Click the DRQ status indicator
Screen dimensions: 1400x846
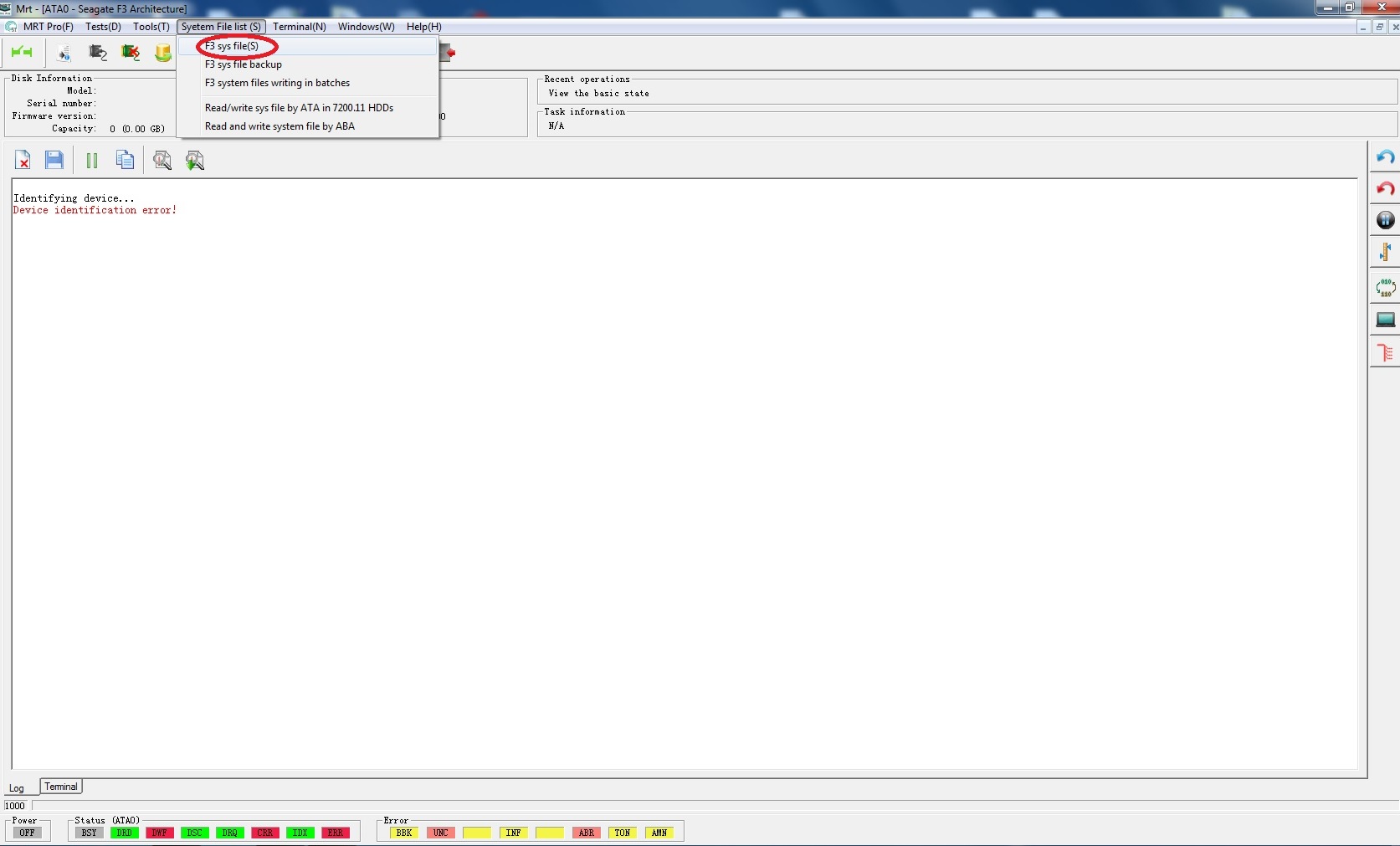pyautogui.click(x=230, y=833)
